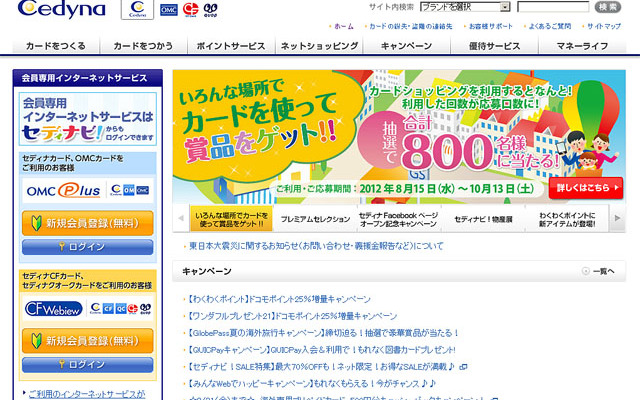640x400 pixels.
Task: Select the boxed Cedyna card brand icon
Action: (137, 9)
